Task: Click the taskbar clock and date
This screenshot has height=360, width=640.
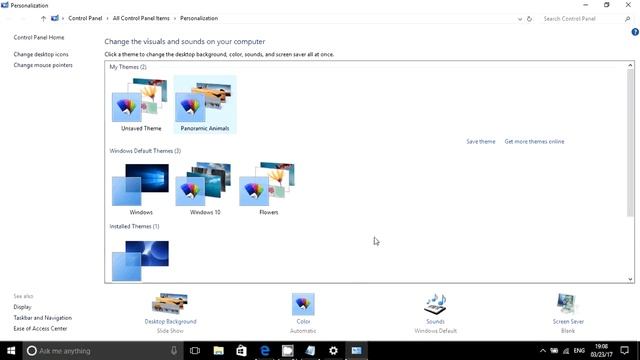Action: tap(601, 351)
